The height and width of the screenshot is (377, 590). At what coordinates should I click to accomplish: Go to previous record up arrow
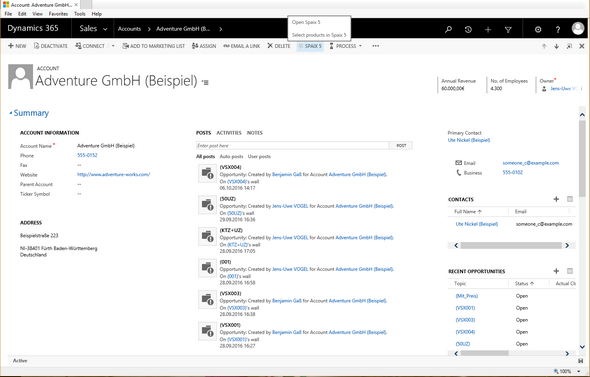(x=544, y=46)
